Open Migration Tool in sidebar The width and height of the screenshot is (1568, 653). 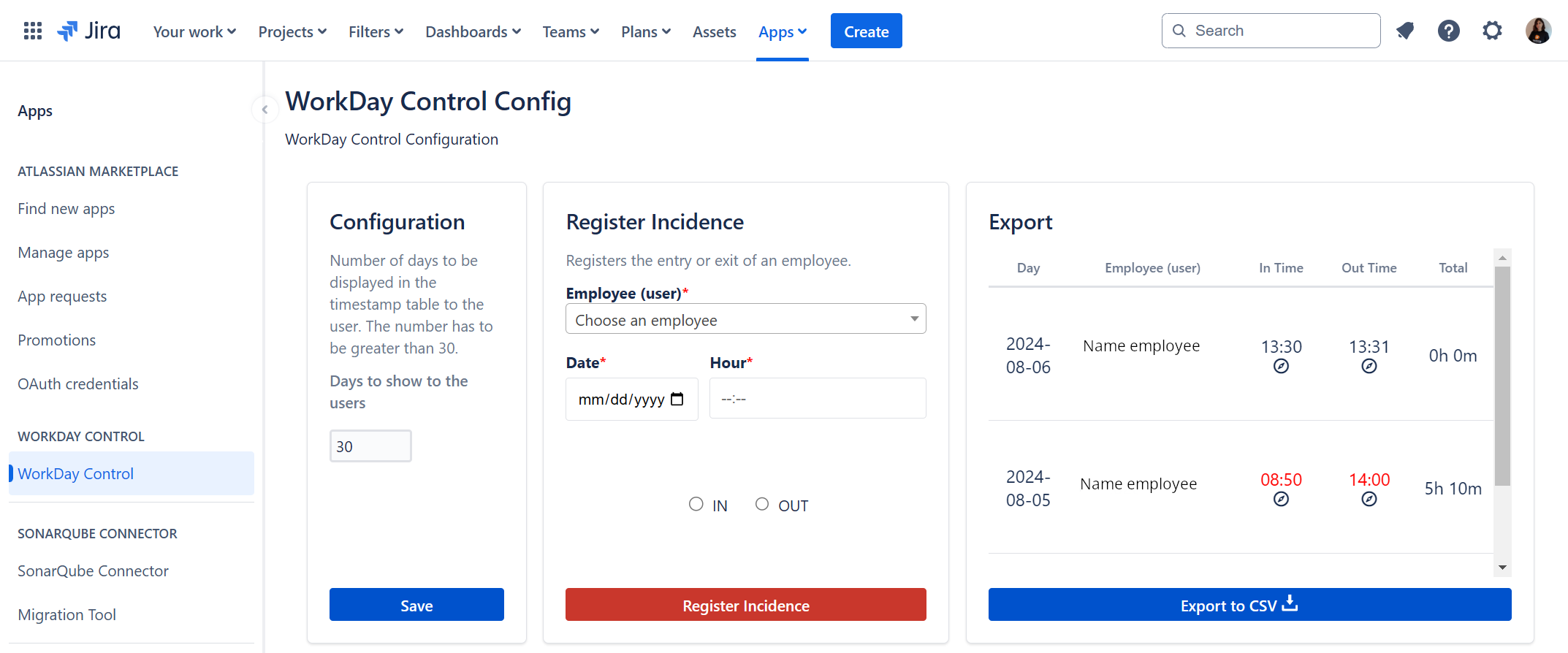(x=67, y=615)
